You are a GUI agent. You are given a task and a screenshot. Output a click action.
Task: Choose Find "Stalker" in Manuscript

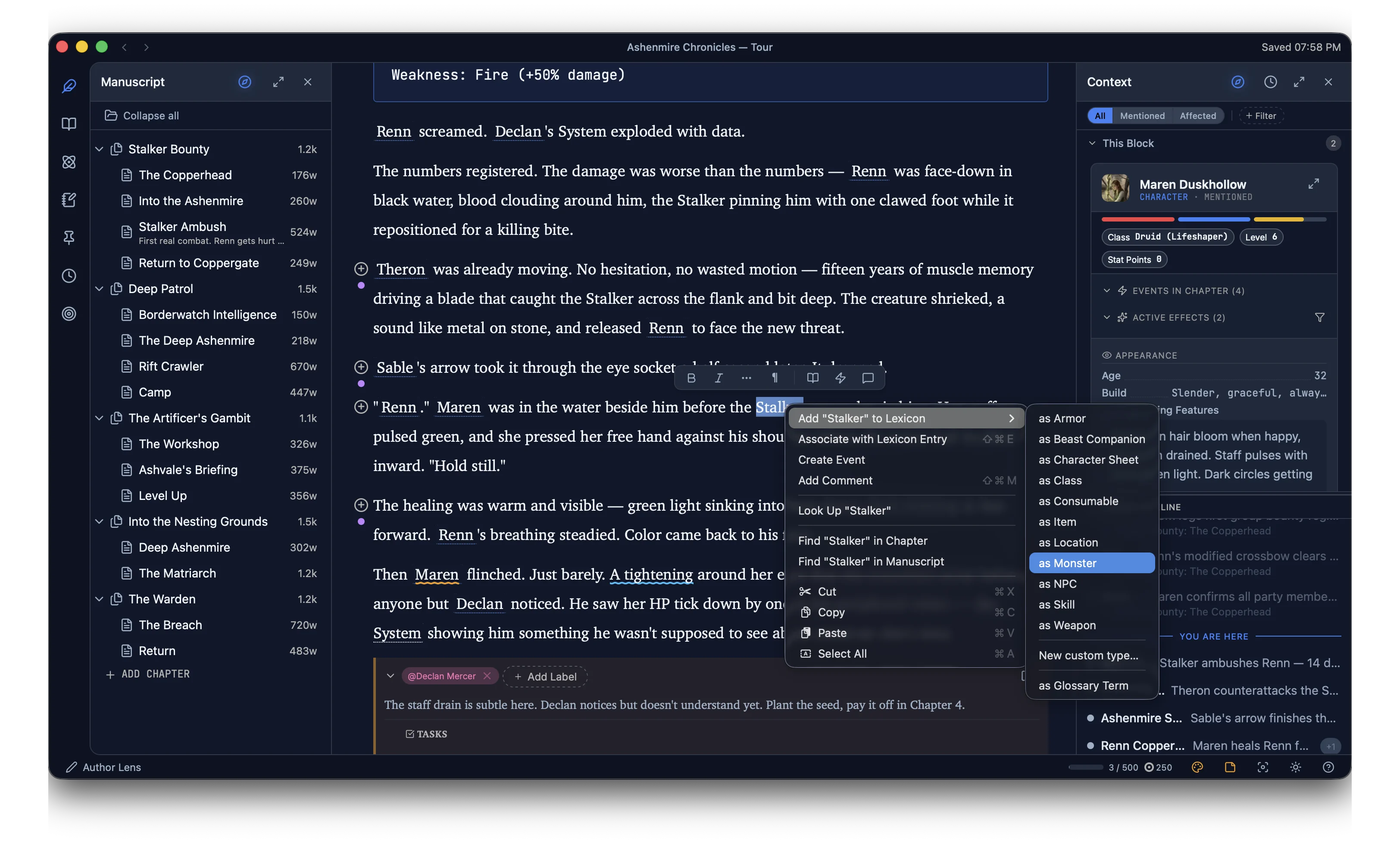pyautogui.click(x=906, y=562)
